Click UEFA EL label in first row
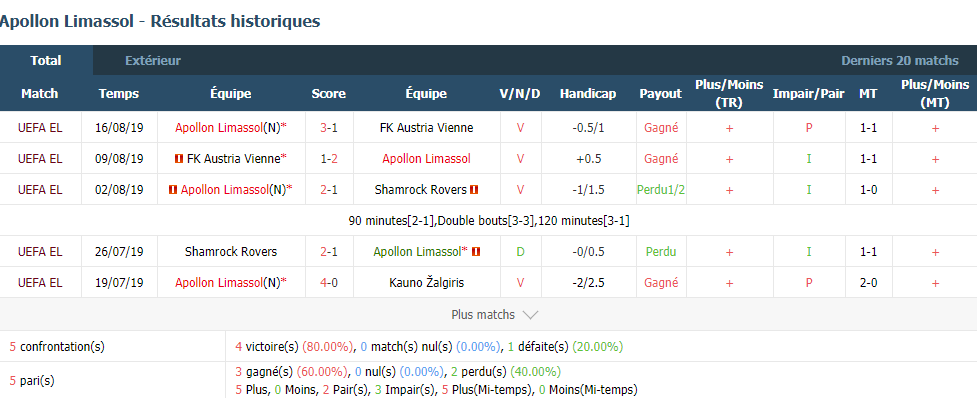This screenshot has width=977, height=398. click(x=41, y=128)
